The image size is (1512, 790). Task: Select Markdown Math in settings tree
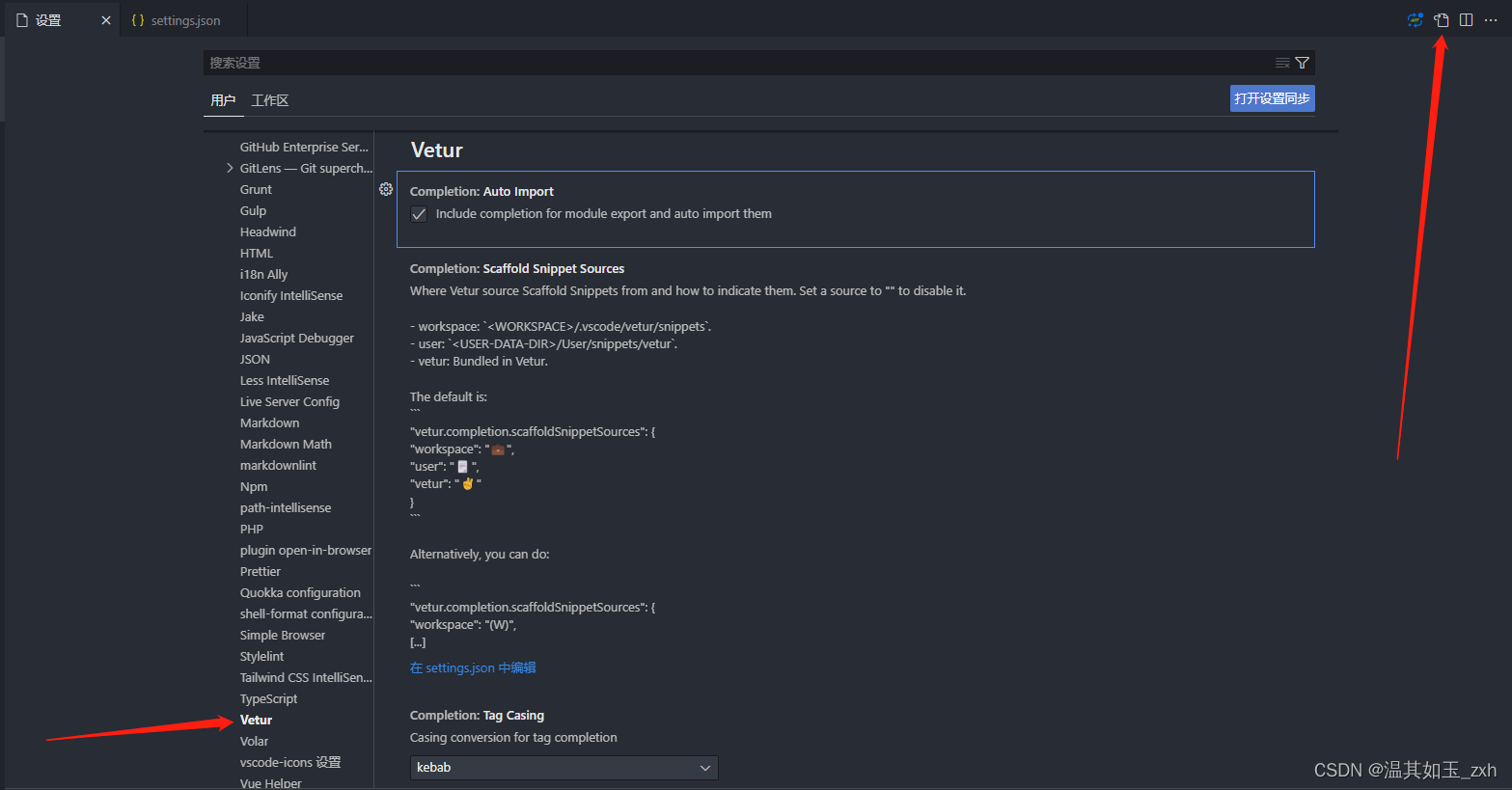tap(286, 444)
